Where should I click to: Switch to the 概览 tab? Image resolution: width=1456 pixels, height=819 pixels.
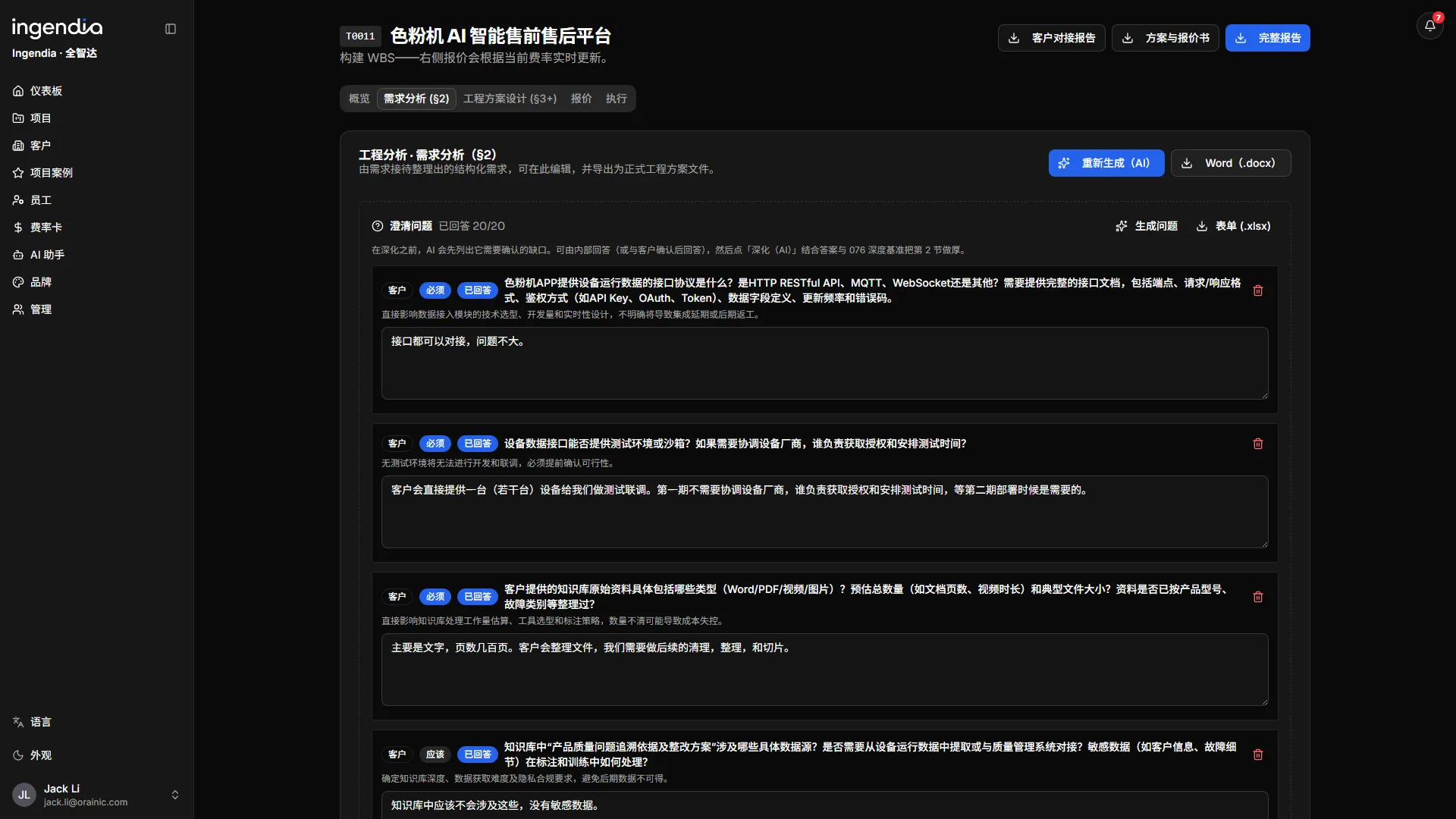(x=359, y=99)
